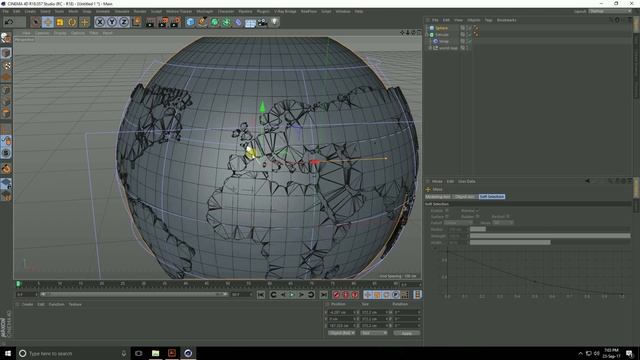Open the spline Pen tool

click(x=202, y=22)
